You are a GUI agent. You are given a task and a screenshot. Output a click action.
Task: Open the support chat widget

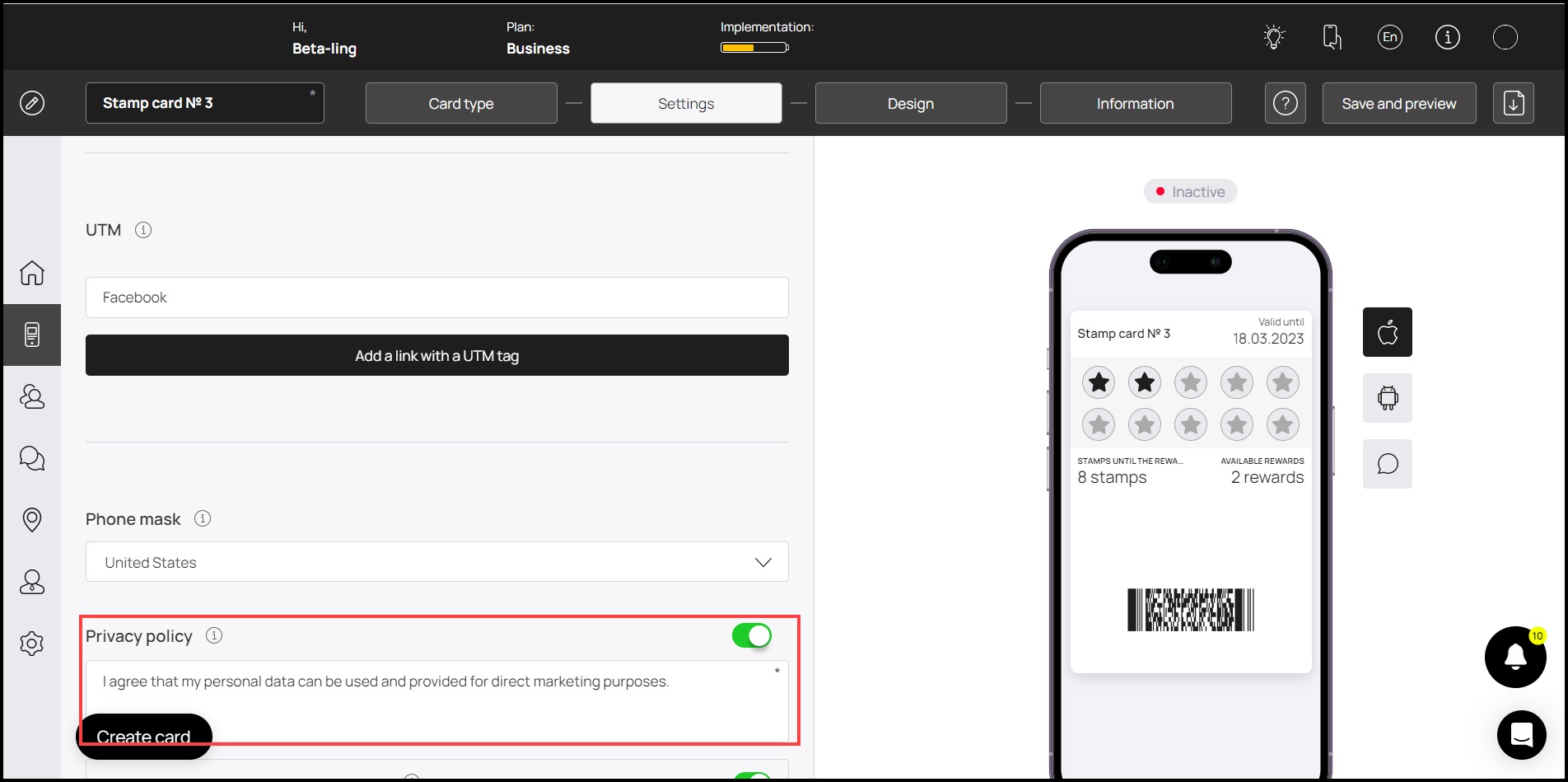click(1522, 735)
